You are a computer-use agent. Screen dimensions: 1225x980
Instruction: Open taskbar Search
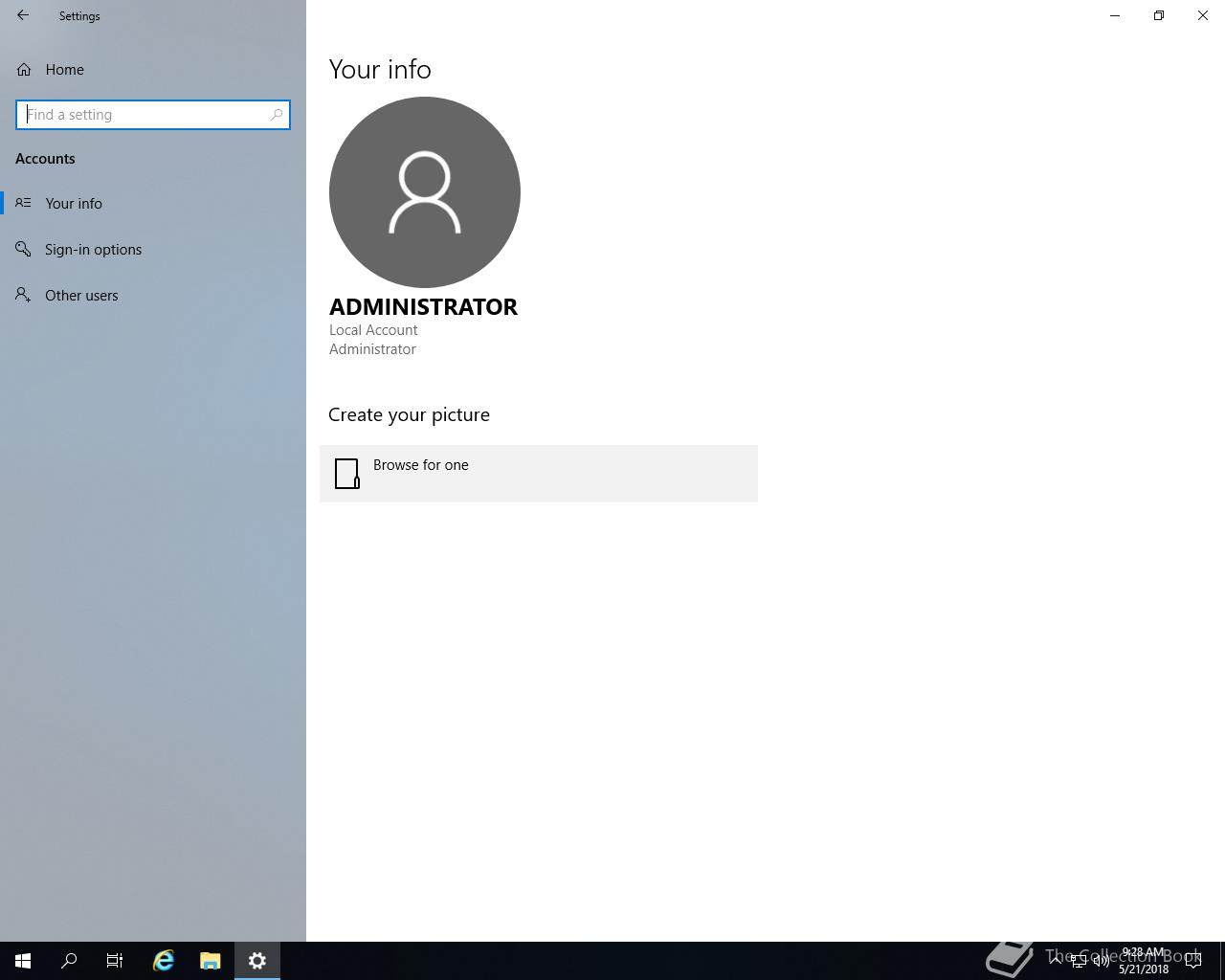click(69, 961)
